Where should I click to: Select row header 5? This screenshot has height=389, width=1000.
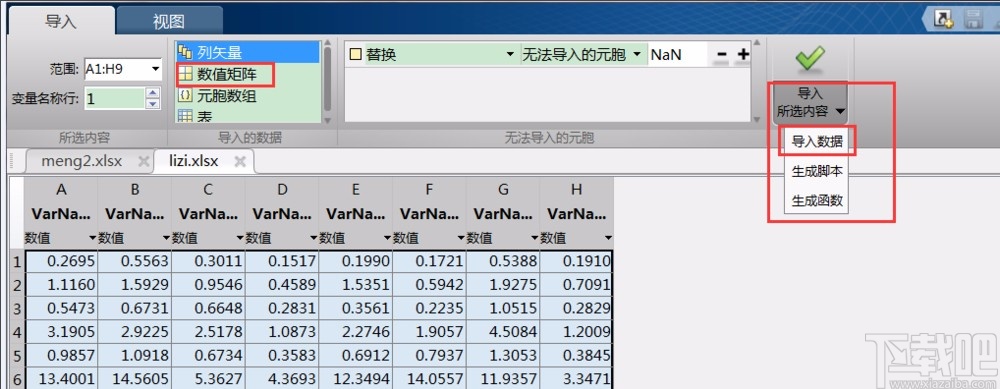17,356
